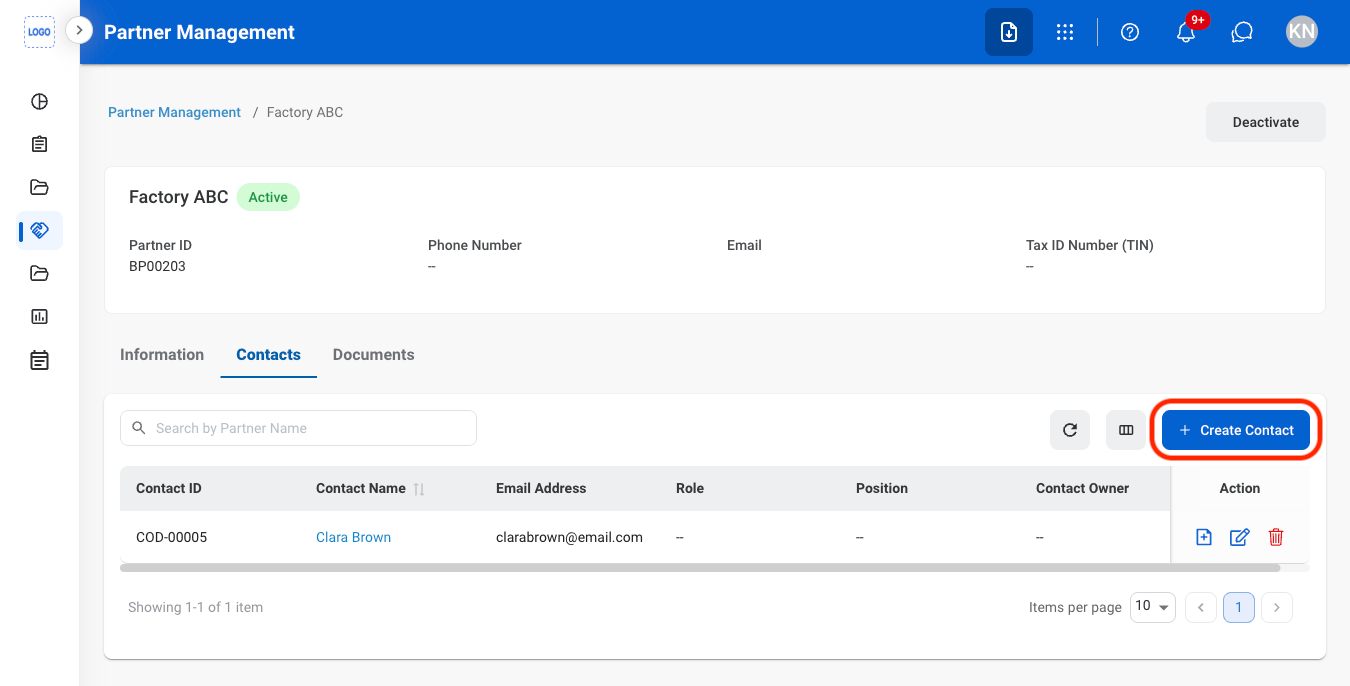Open the column settings button
This screenshot has width=1350, height=686.
click(x=1126, y=430)
